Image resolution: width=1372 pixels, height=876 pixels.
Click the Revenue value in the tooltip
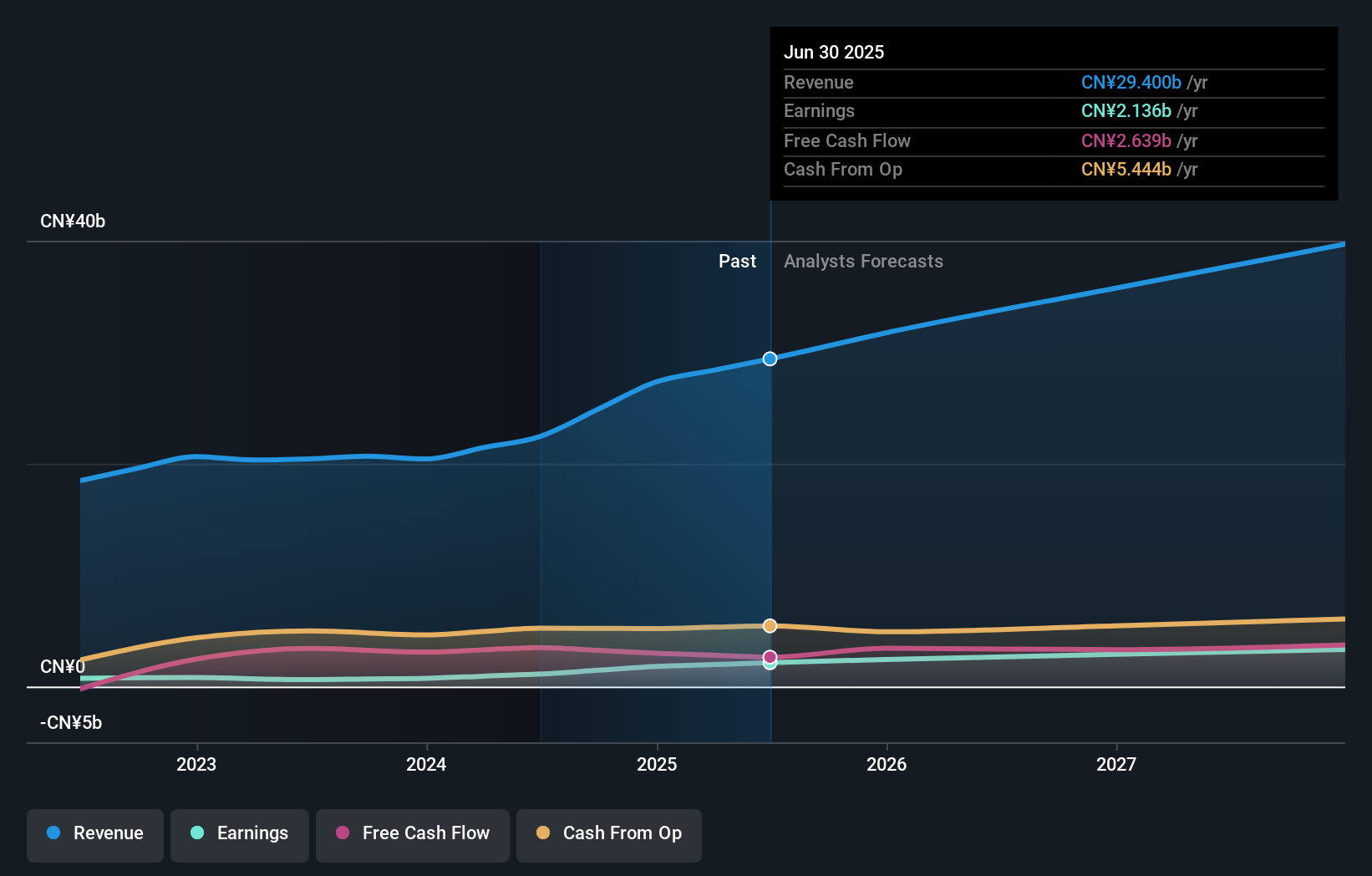[x=1131, y=82]
